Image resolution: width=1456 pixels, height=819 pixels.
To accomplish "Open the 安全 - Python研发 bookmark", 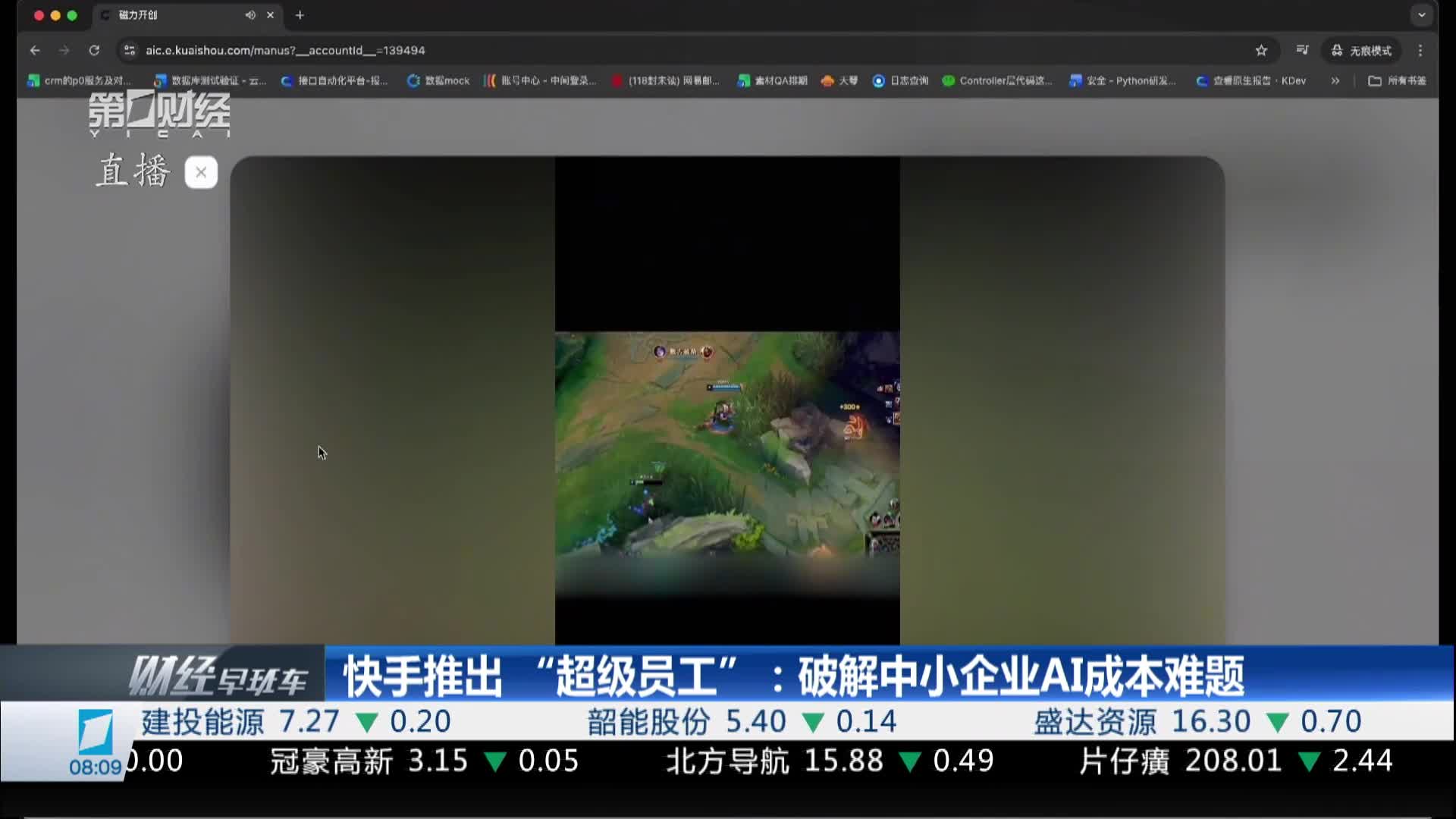I will 1122,80.
